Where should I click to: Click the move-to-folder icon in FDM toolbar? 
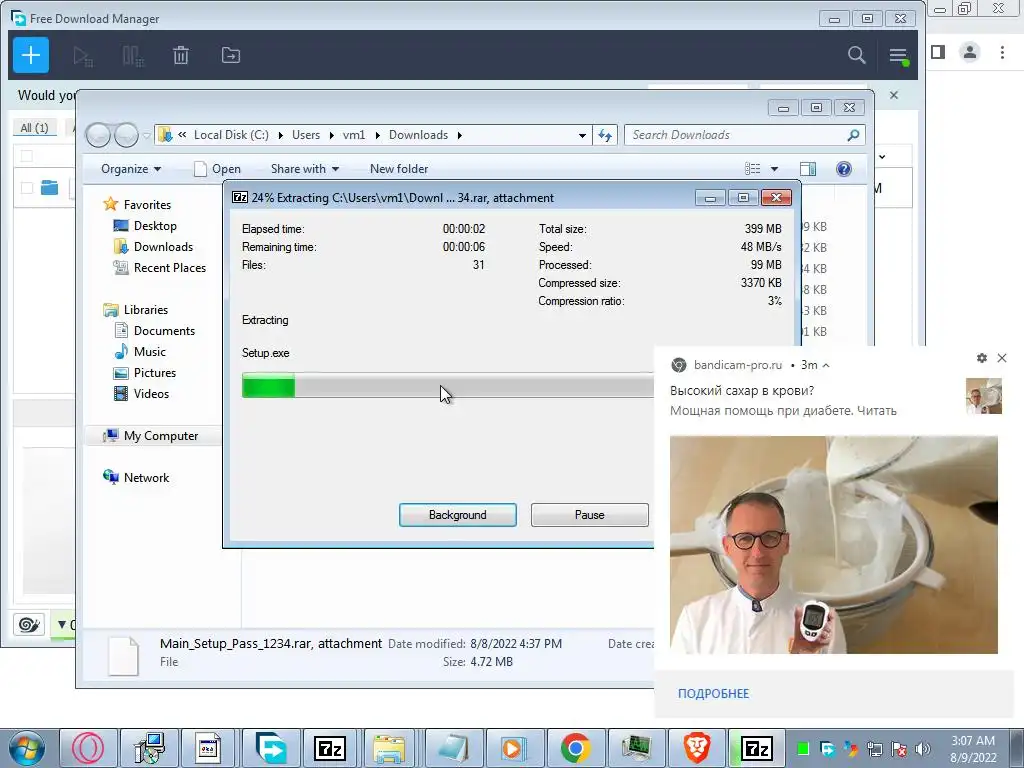click(x=231, y=56)
